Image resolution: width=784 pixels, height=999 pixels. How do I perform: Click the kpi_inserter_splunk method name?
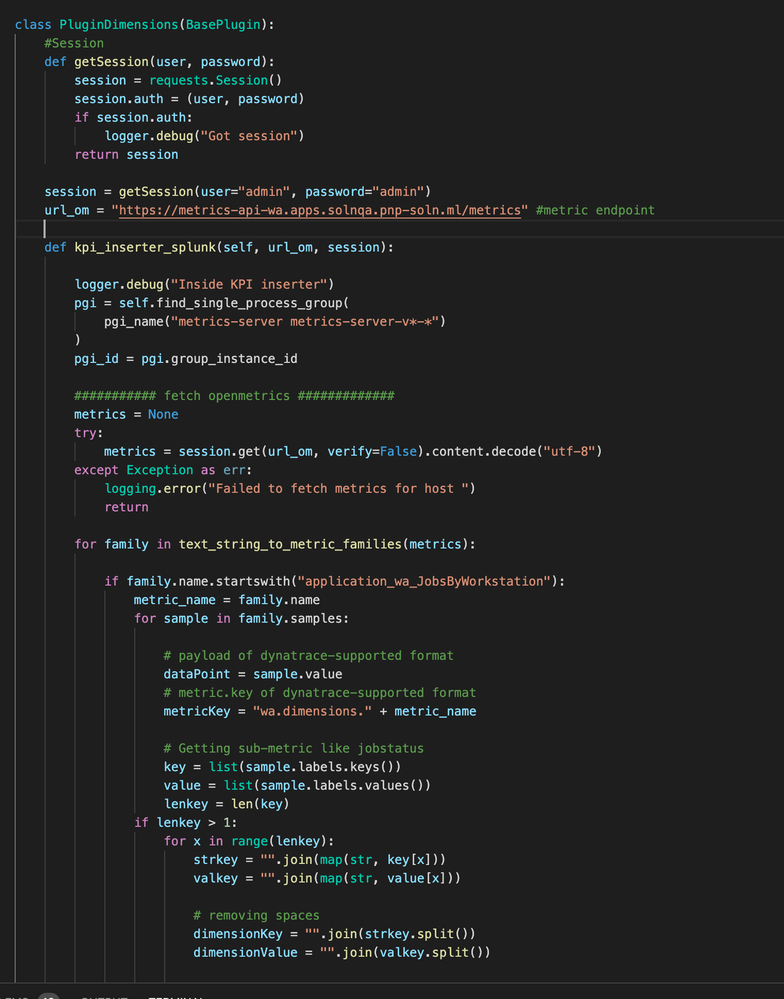click(140, 247)
